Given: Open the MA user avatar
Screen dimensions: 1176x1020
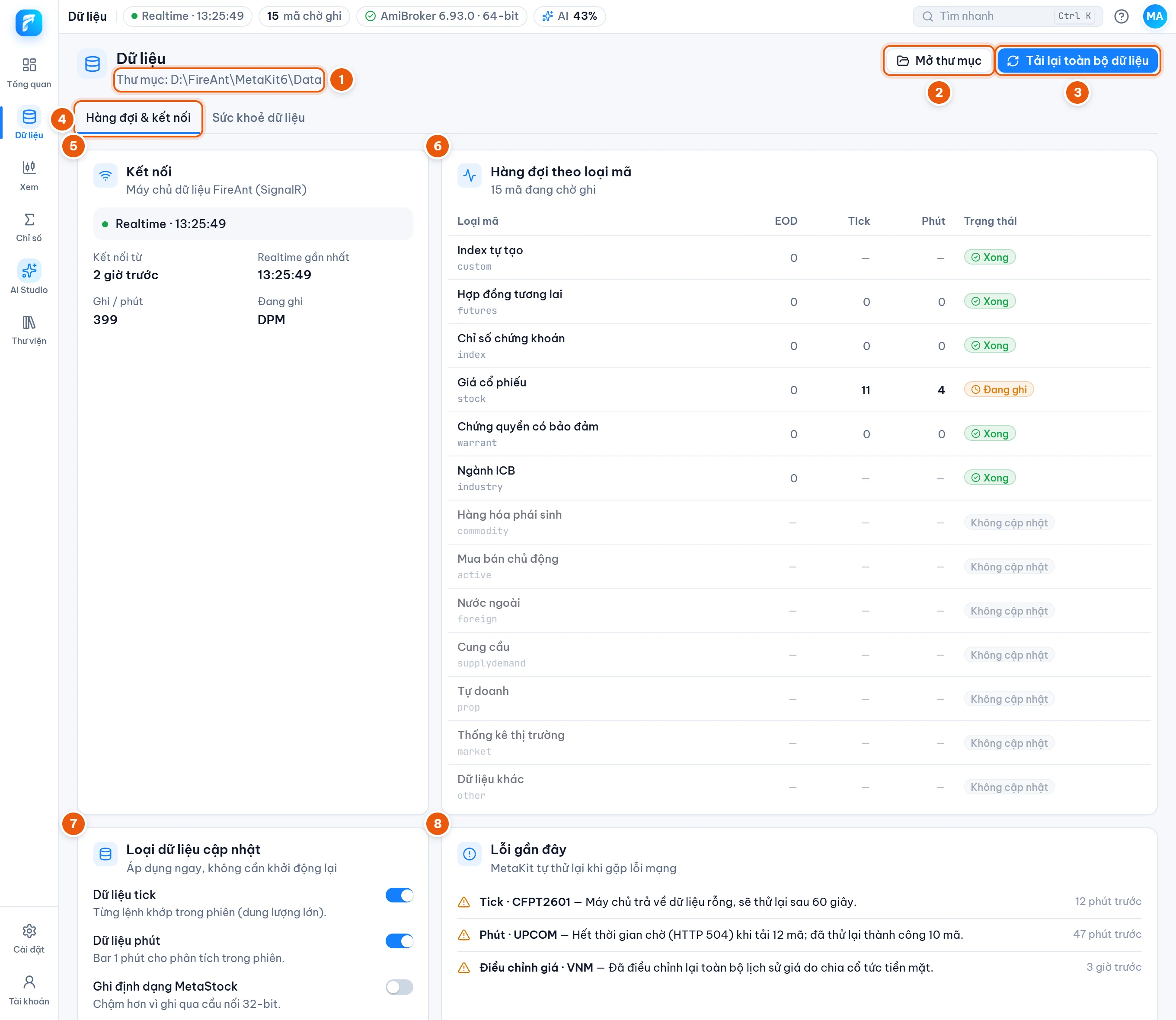Looking at the screenshot, I should tap(1154, 16).
